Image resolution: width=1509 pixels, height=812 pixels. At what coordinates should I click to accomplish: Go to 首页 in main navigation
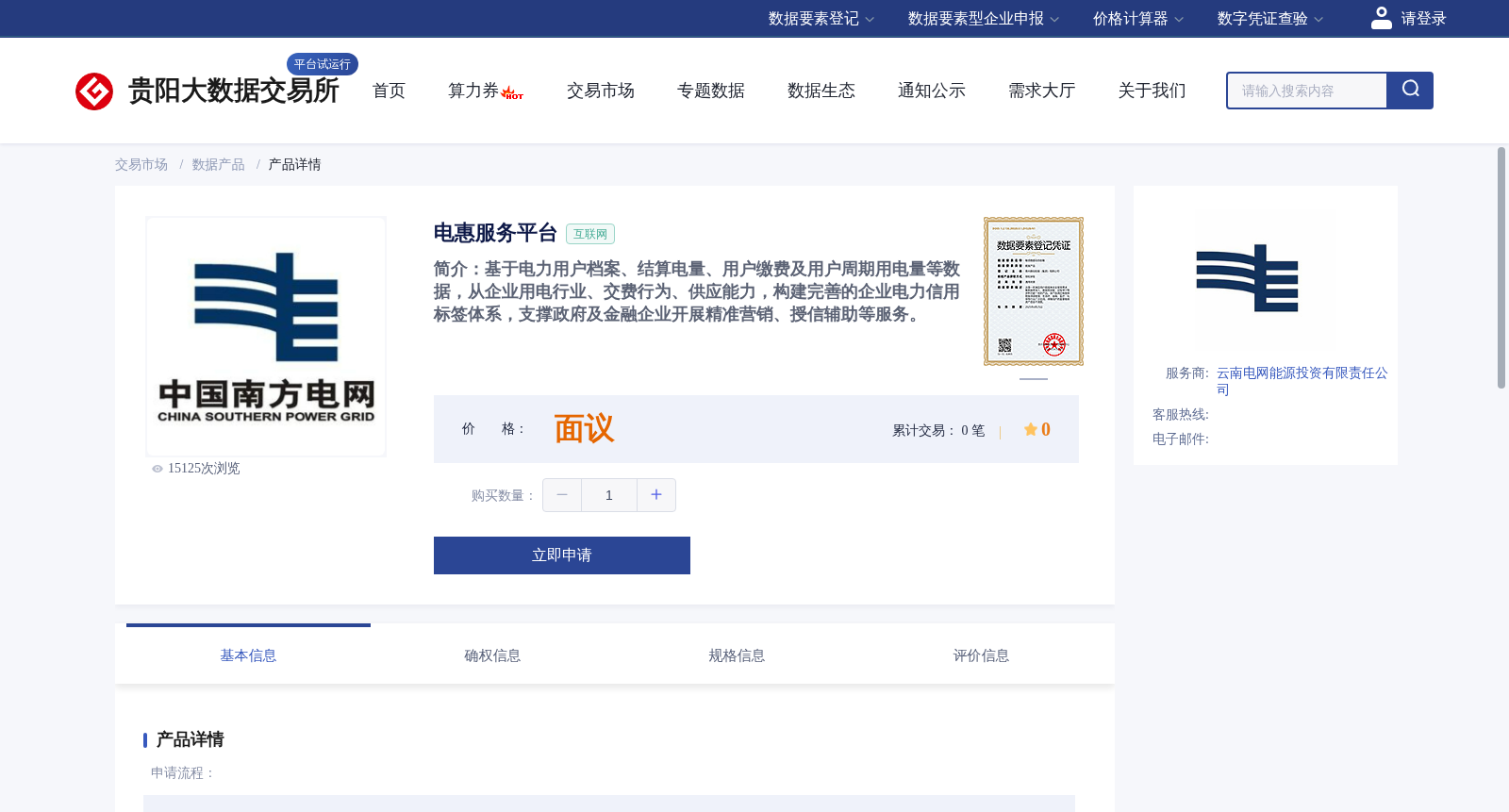point(389,91)
